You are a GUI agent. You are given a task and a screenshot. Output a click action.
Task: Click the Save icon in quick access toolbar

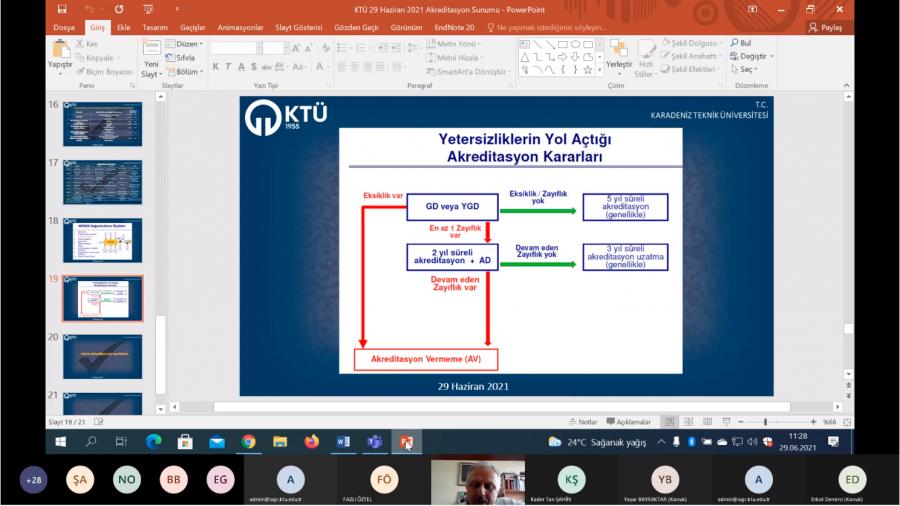click(x=62, y=9)
